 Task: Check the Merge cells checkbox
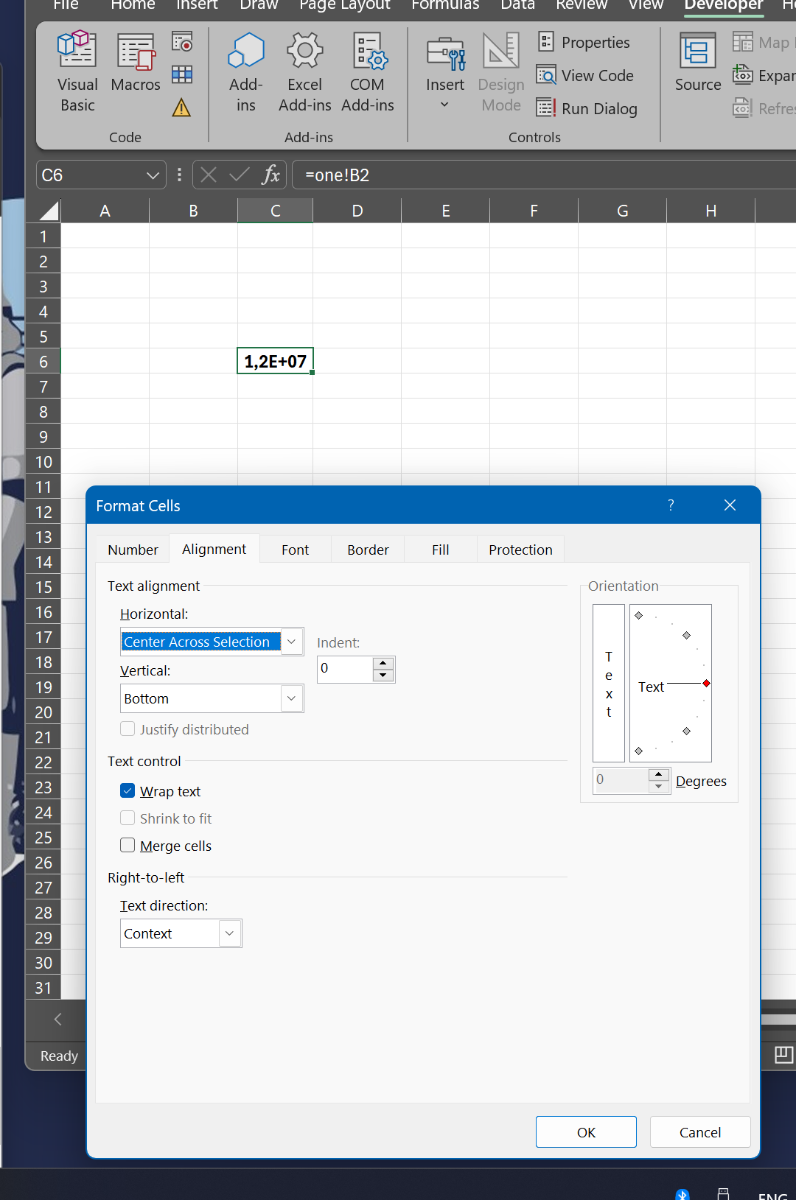(x=128, y=845)
